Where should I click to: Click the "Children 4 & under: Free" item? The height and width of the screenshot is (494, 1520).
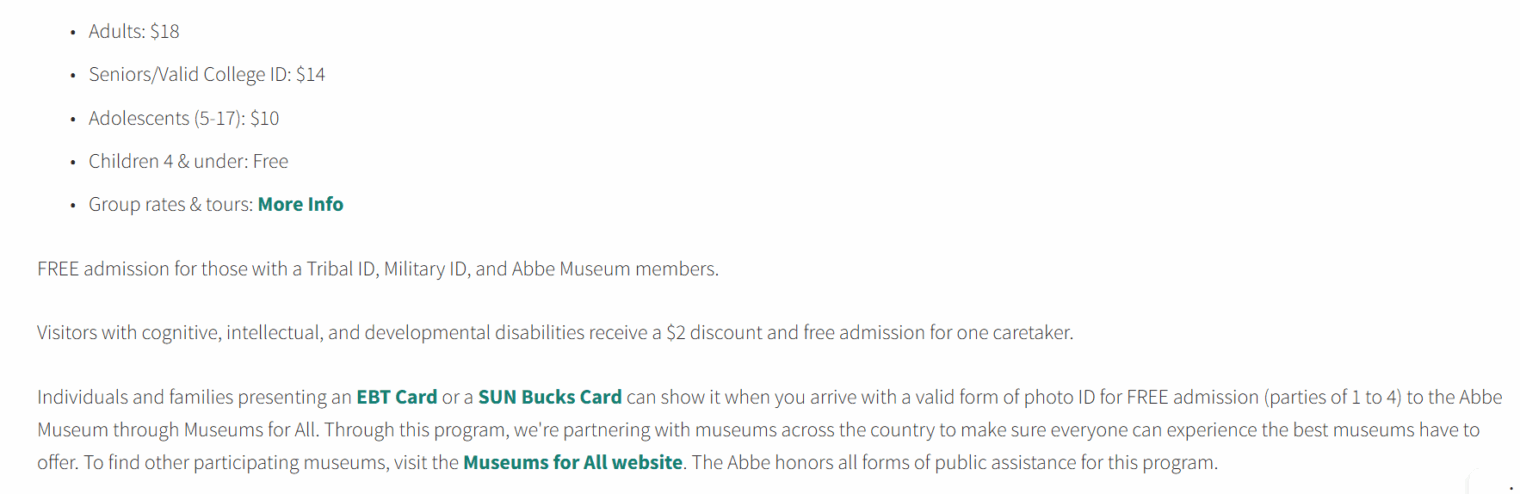(x=188, y=161)
